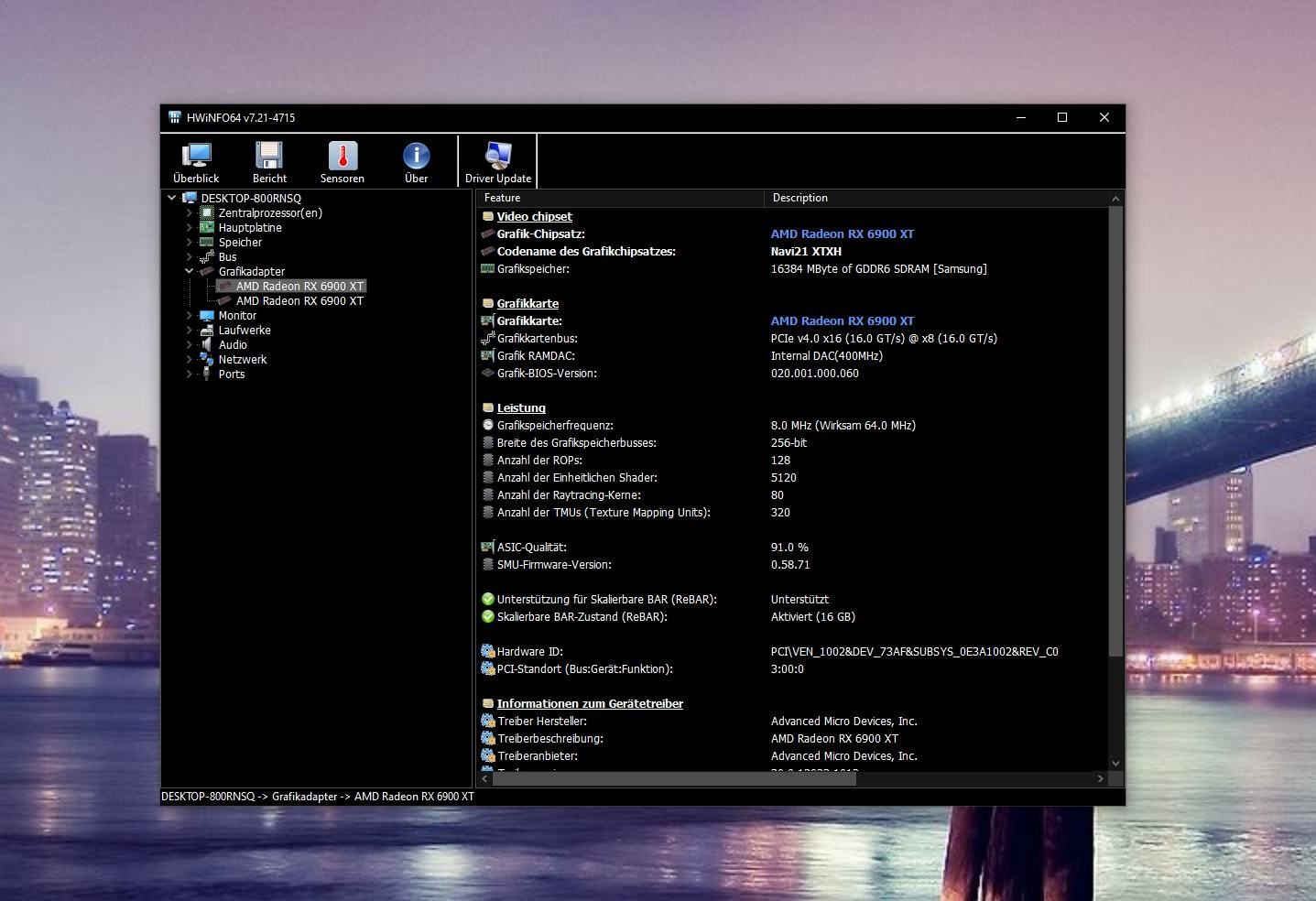The width and height of the screenshot is (1316, 901).
Task: Click the Audio speaker icon in the tree
Action: (x=207, y=344)
